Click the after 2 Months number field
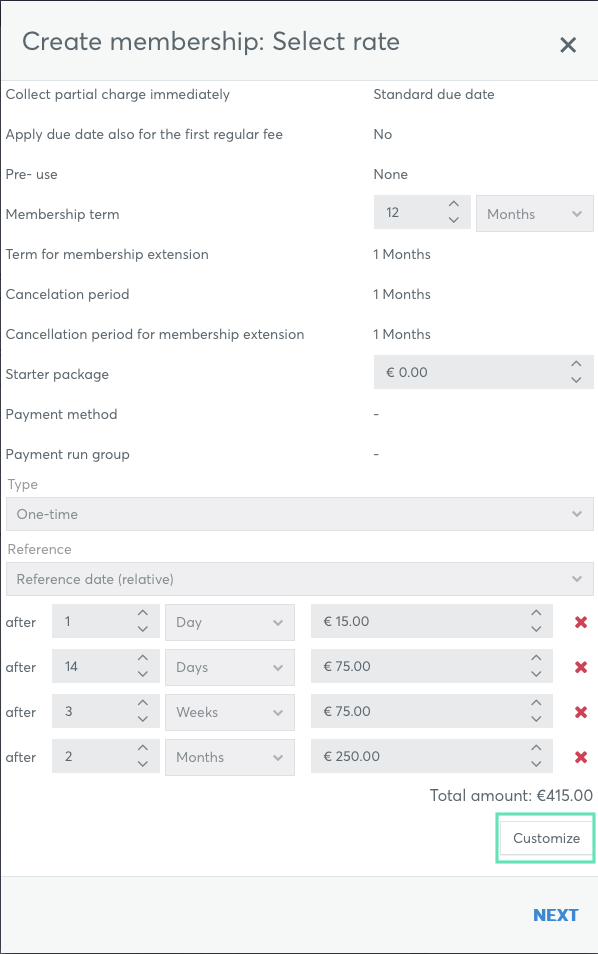 pos(106,756)
